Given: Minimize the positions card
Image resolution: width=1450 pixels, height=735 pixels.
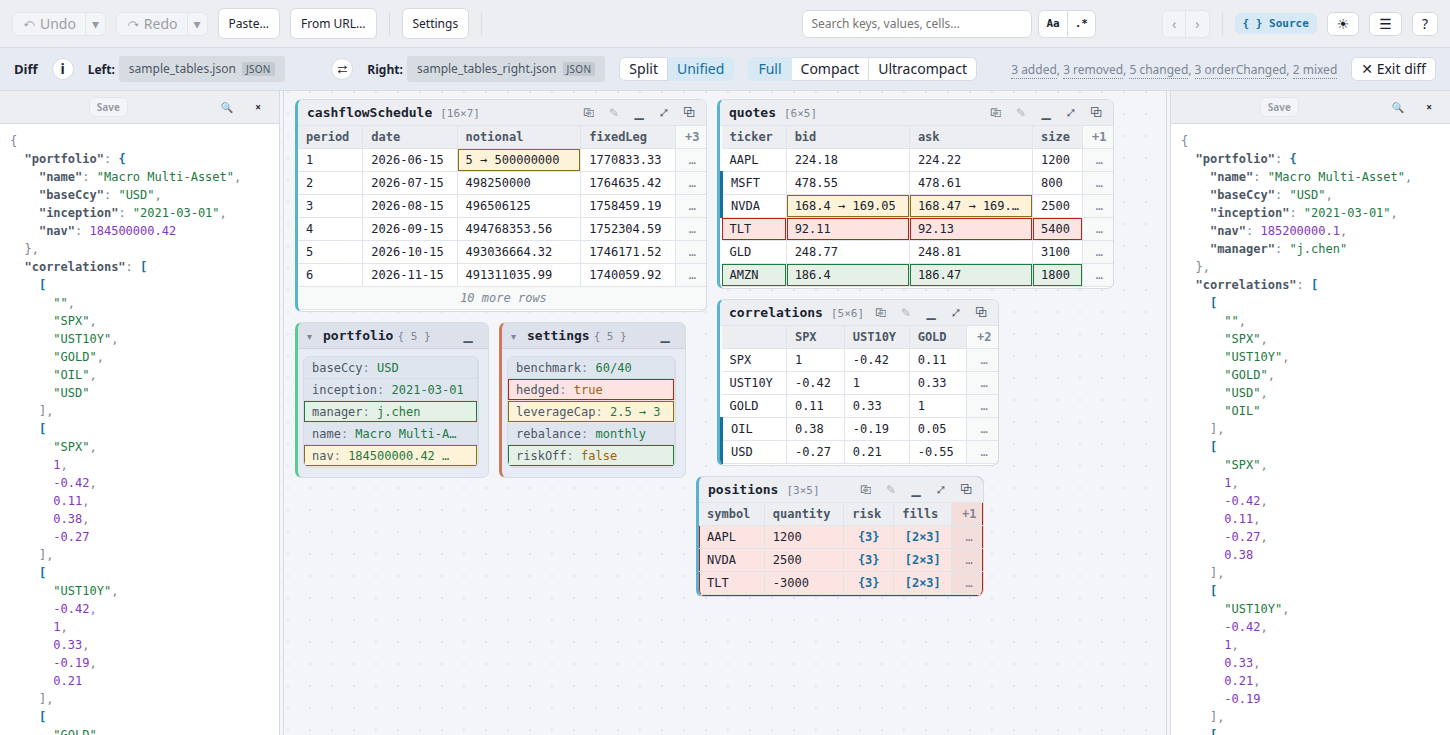Looking at the screenshot, I should [x=916, y=490].
